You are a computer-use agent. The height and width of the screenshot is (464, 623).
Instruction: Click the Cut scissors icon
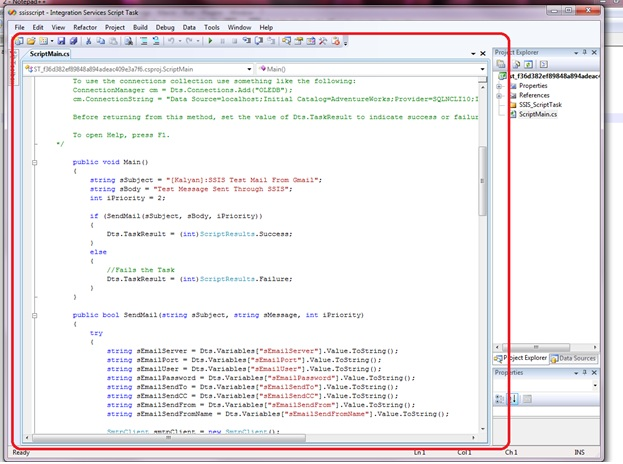(x=88, y=41)
